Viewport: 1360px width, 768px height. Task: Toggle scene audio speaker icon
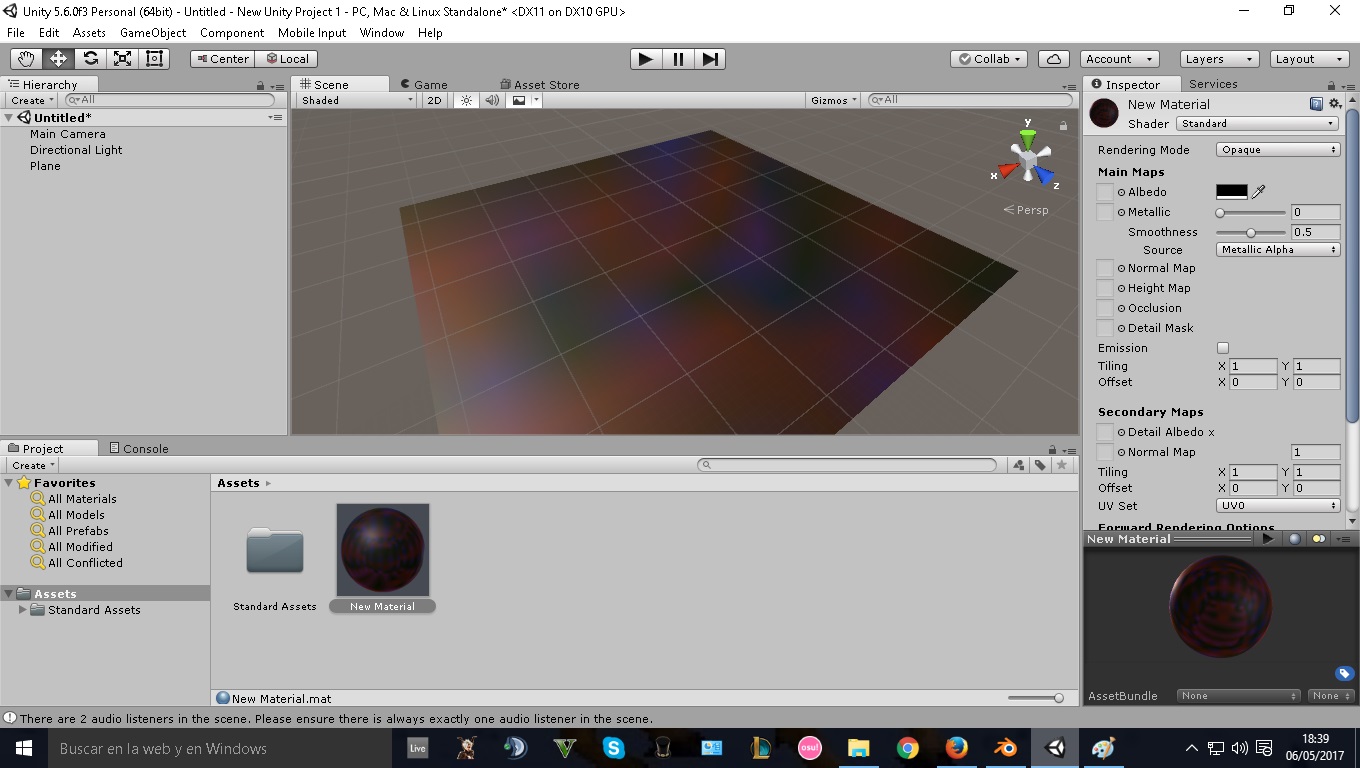[492, 100]
